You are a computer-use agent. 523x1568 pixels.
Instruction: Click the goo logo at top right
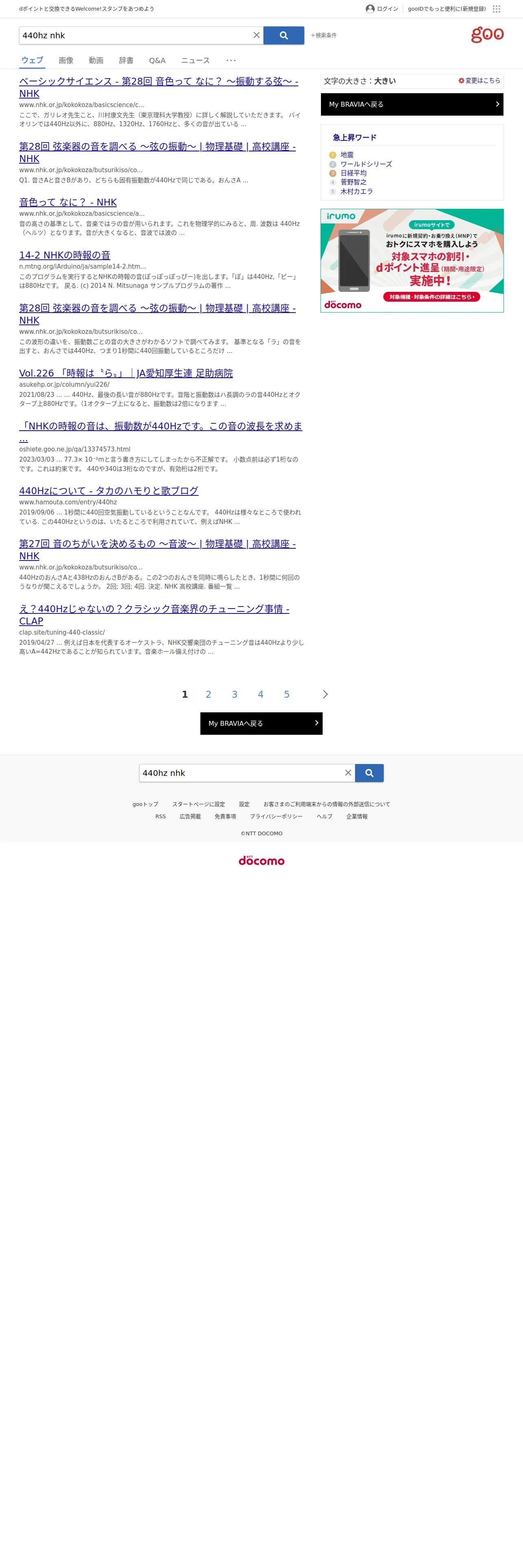pyautogui.click(x=487, y=35)
